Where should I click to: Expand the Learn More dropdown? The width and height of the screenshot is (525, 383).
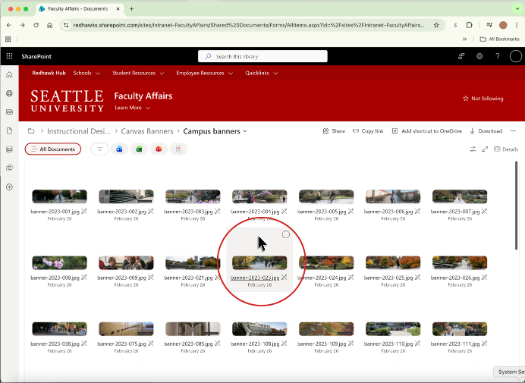pyautogui.click(x=132, y=108)
